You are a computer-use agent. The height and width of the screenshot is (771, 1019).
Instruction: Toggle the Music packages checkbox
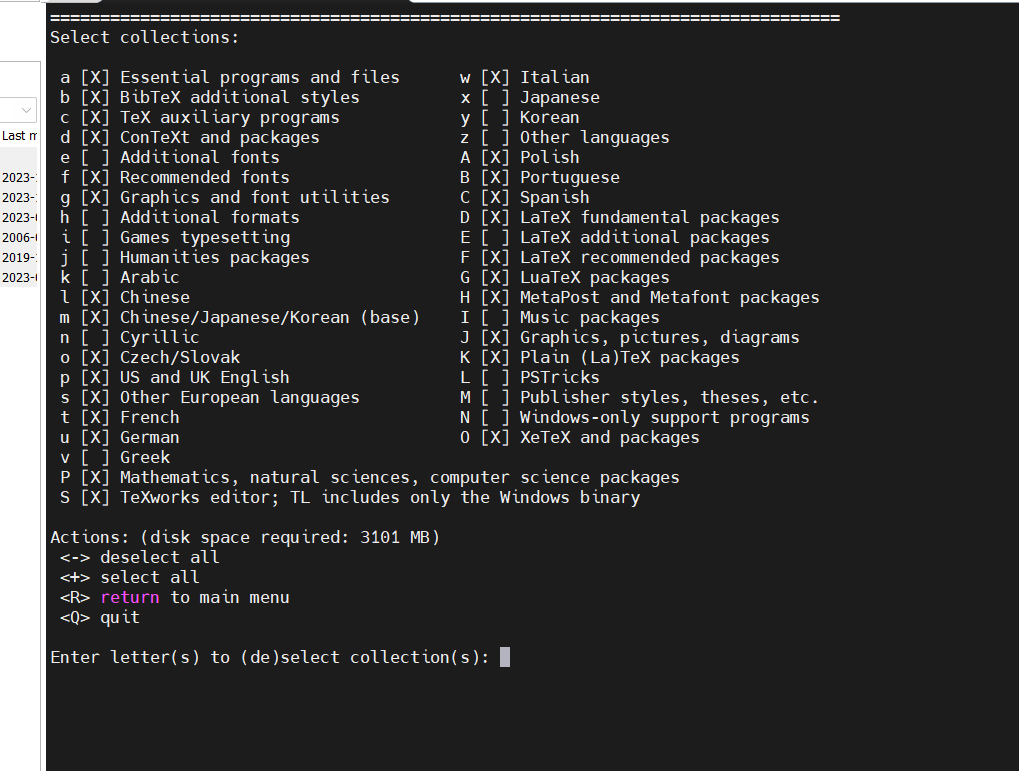(x=495, y=317)
